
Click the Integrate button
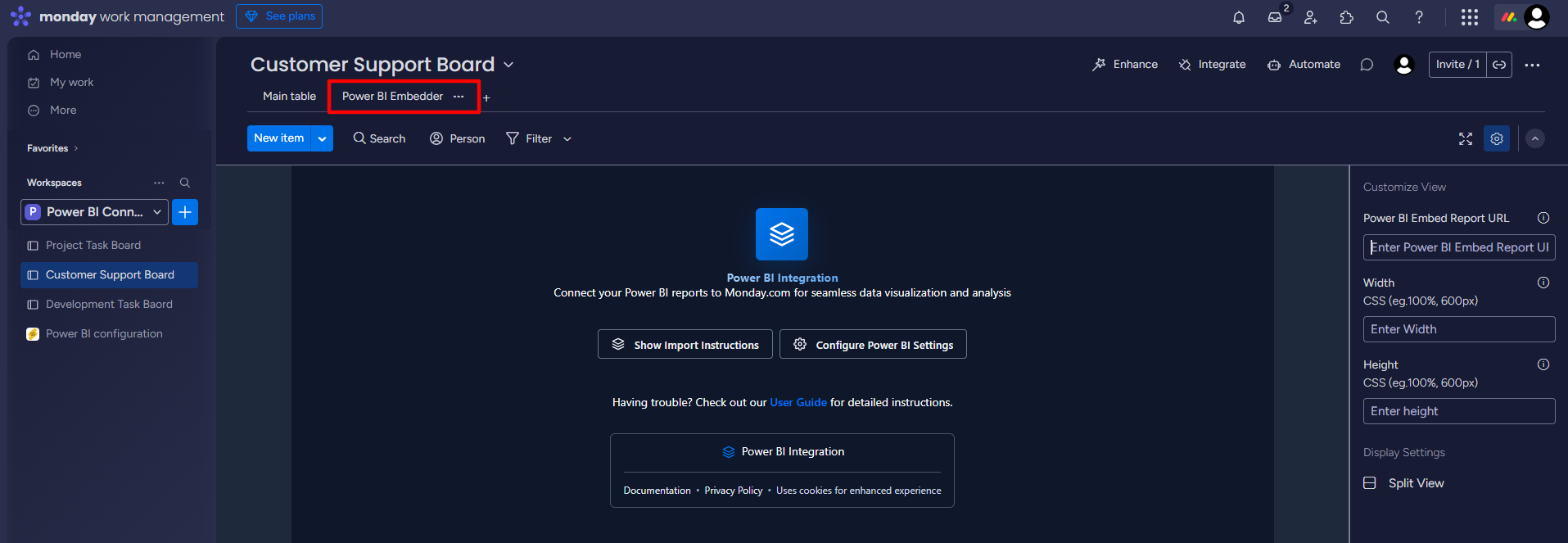click(x=1212, y=65)
